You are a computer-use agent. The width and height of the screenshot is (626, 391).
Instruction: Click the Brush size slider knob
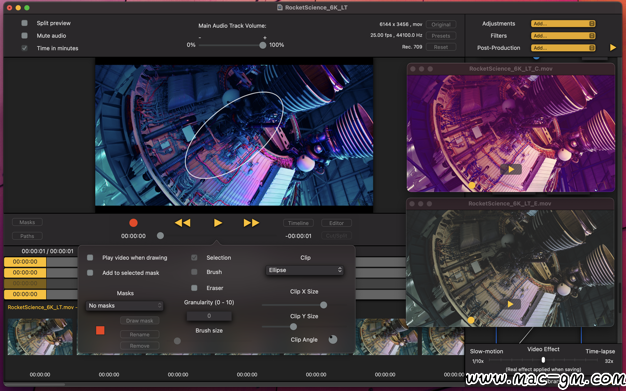(177, 341)
